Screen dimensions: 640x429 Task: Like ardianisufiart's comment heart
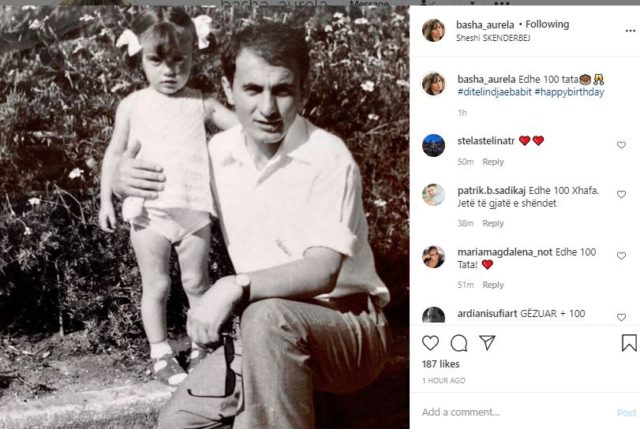[621, 317]
